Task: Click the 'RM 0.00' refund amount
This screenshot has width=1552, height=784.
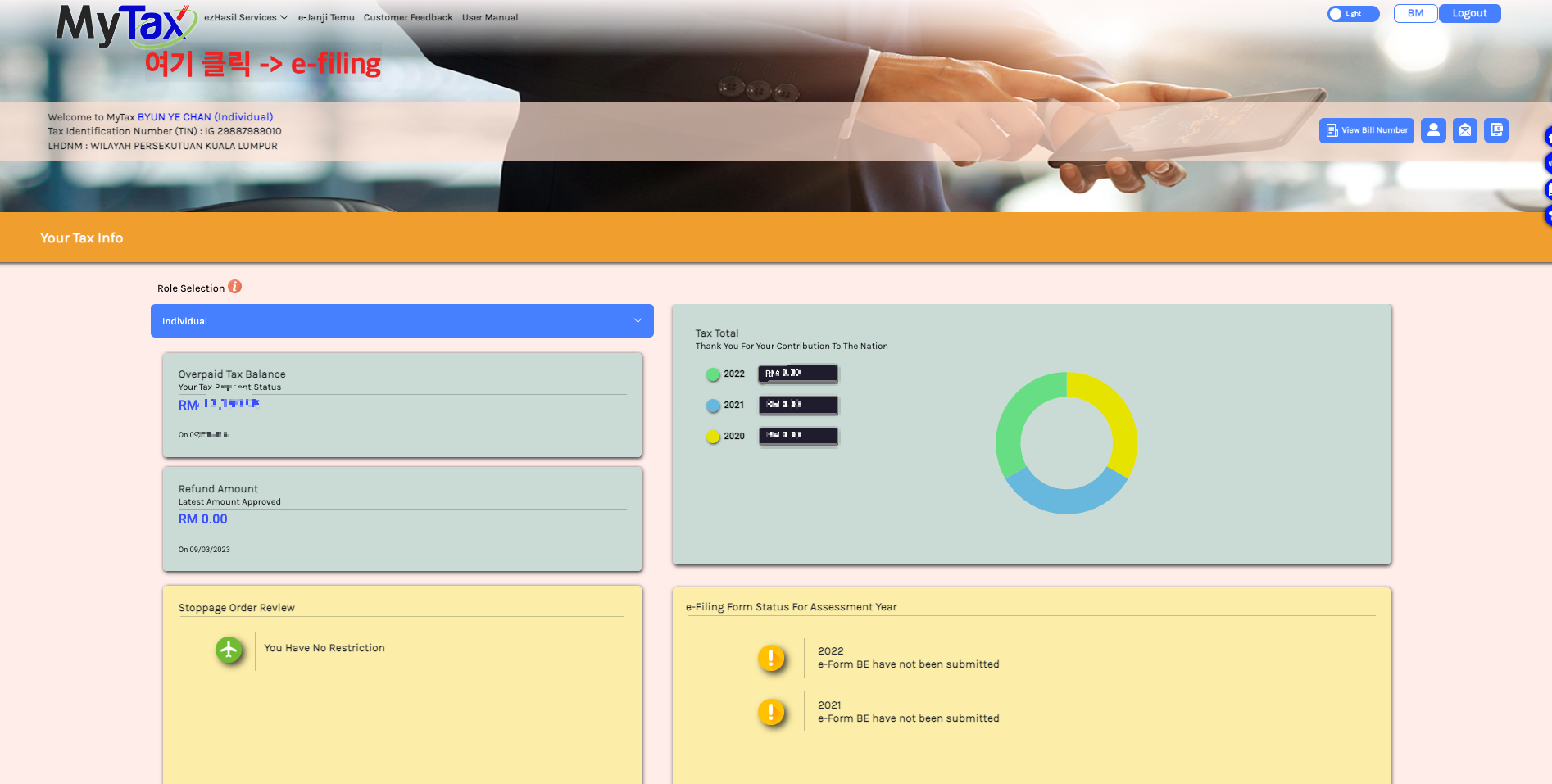Action: pos(203,519)
